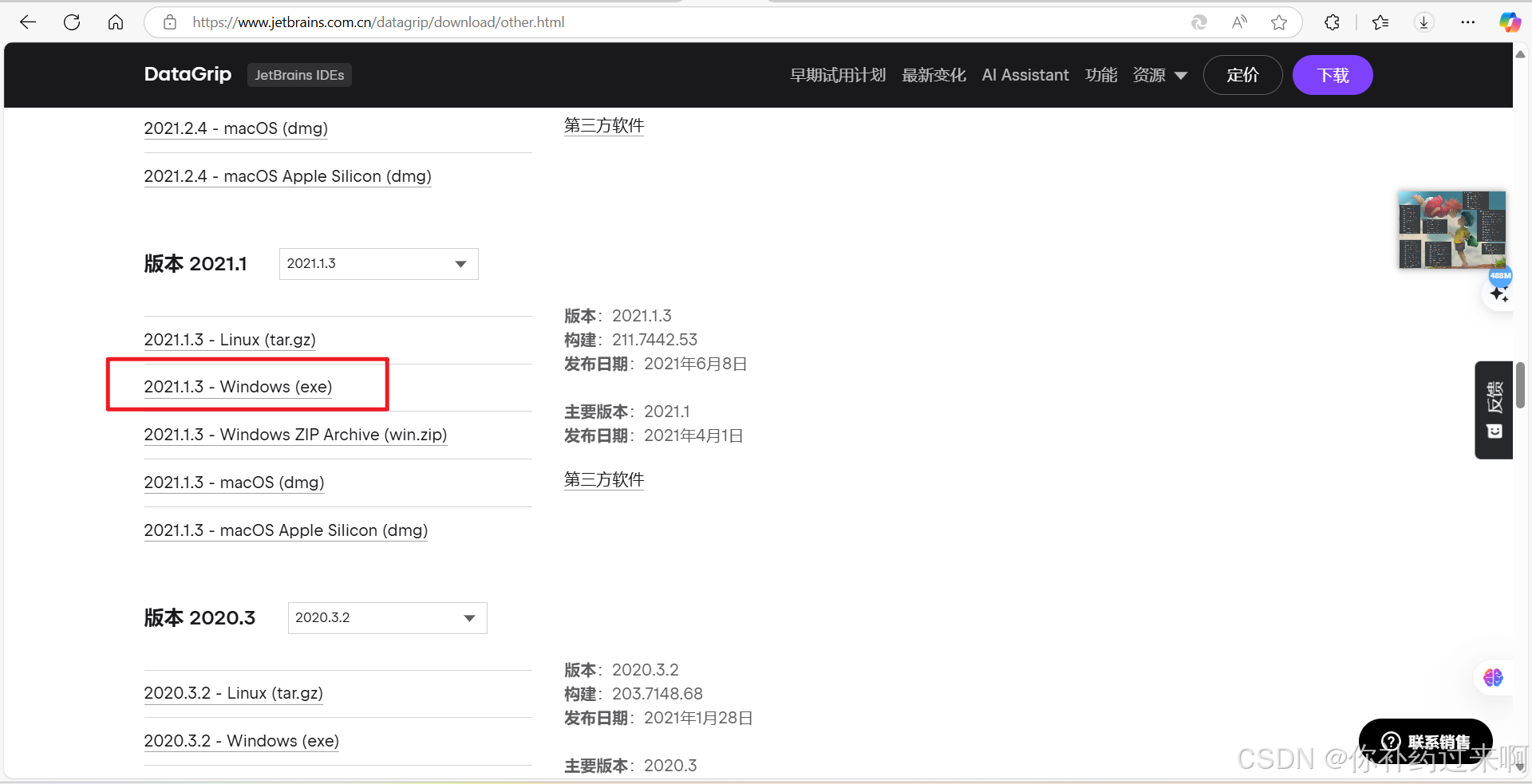Download 2021.1.3 Windows ZIP Archive (win.zip)
The height and width of the screenshot is (784, 1532).
coord(295,435)
